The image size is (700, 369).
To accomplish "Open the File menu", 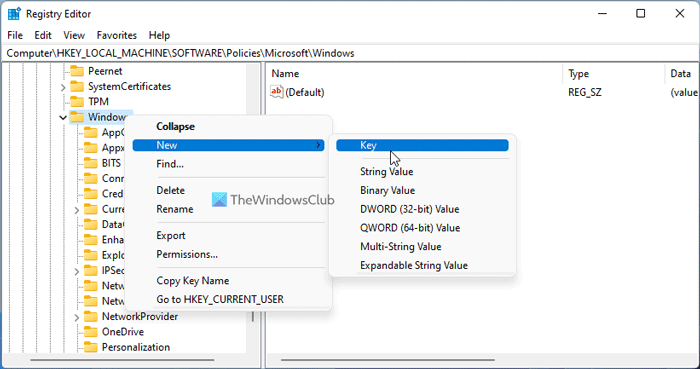I will [x=15, y=35].
